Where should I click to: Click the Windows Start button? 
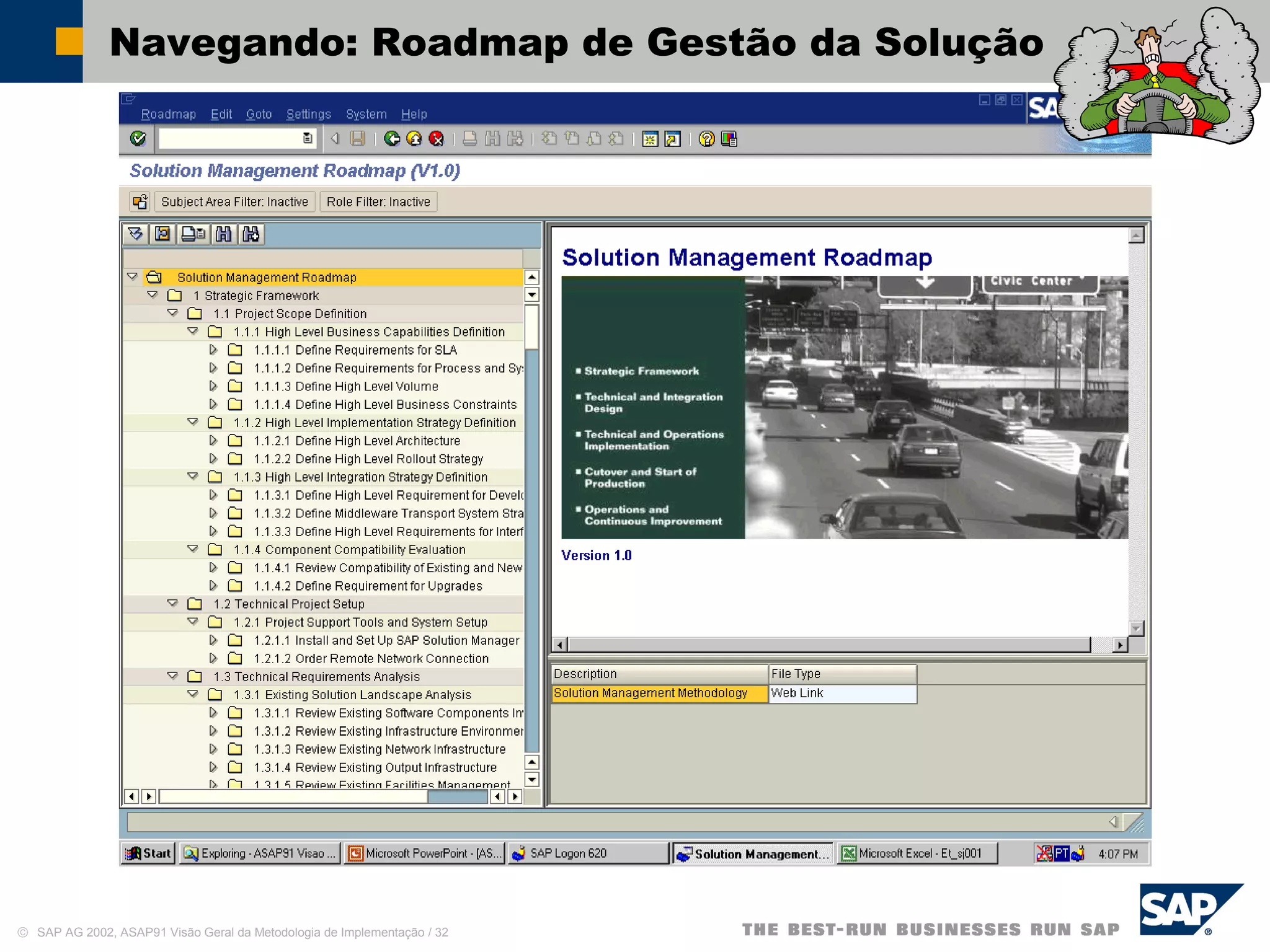coord(148,853)
